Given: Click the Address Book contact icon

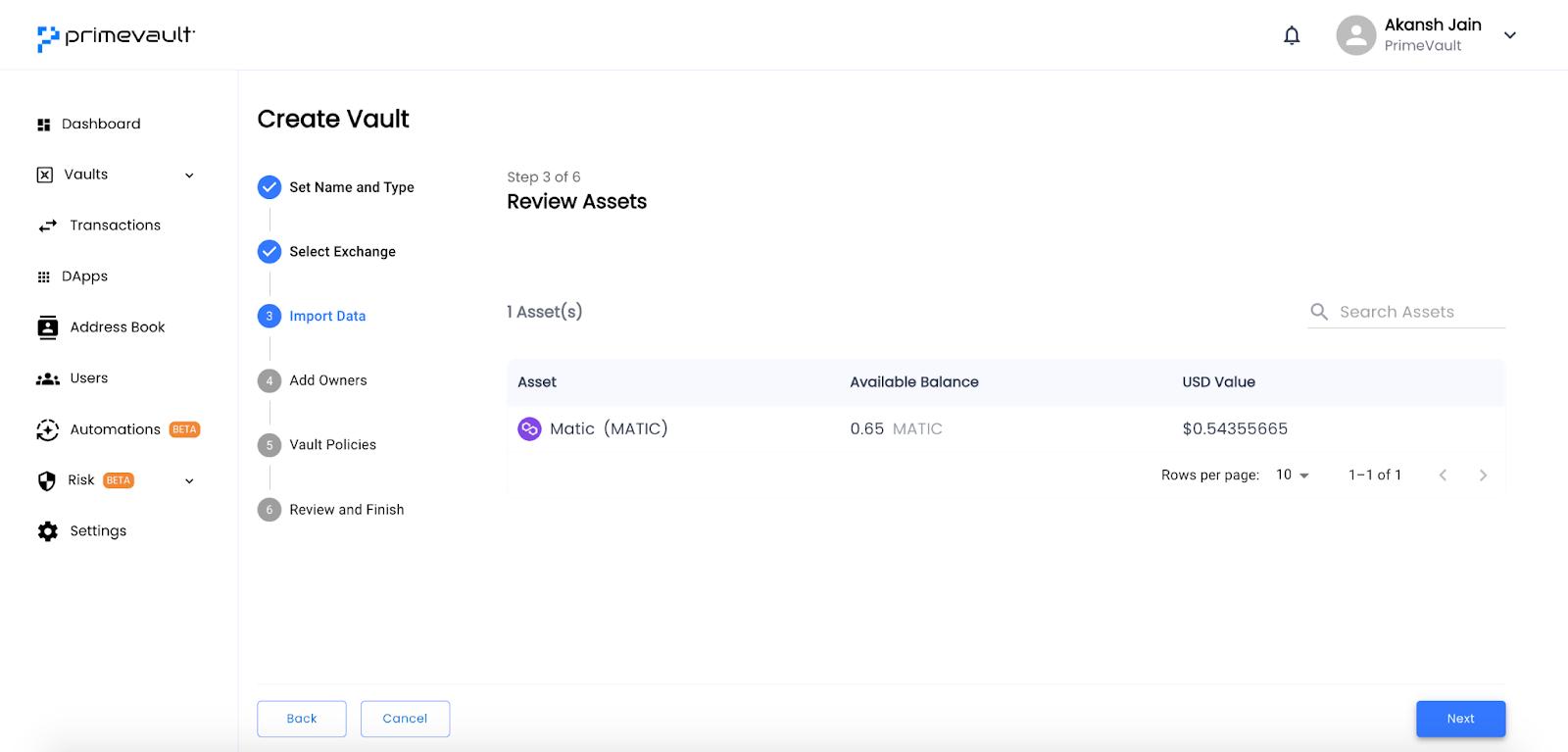Looking at the screenshot, I should [x=48, y=327].
